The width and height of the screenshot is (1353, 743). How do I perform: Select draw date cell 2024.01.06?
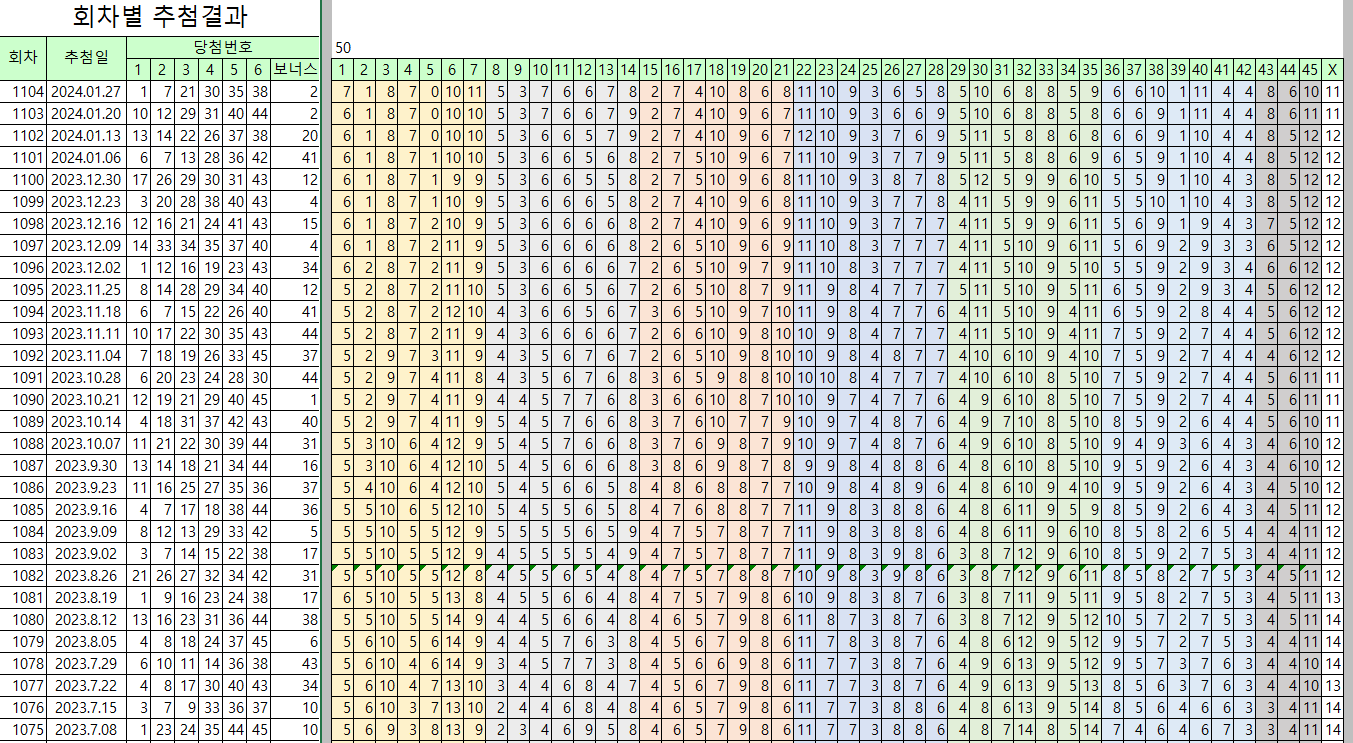[x=86, y=158]
